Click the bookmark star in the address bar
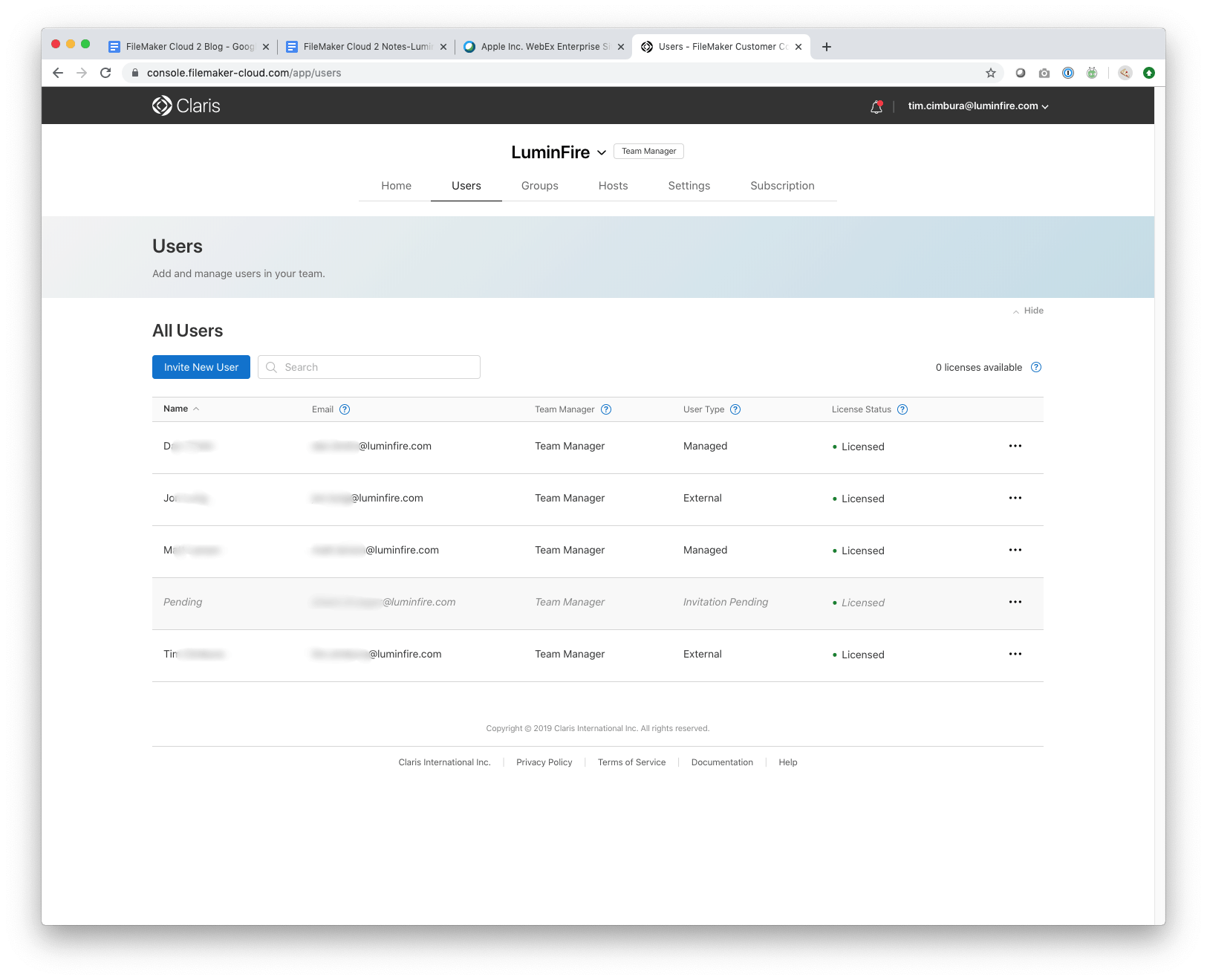1207x980 pixels. 990,73
